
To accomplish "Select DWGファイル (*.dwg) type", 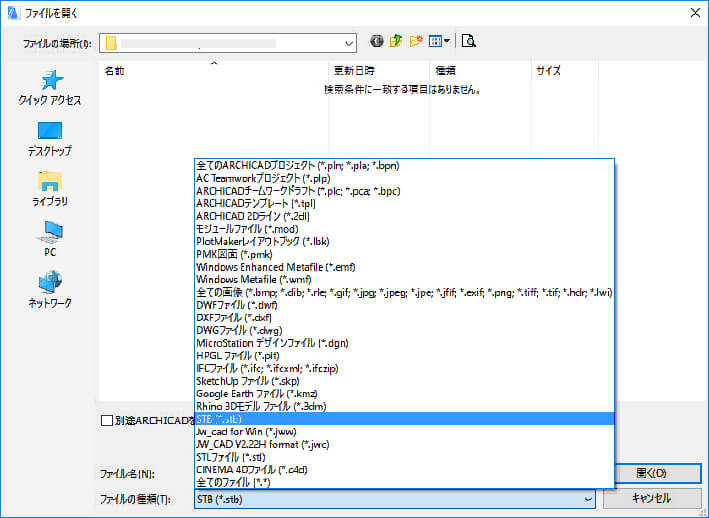I will point(404,330).
